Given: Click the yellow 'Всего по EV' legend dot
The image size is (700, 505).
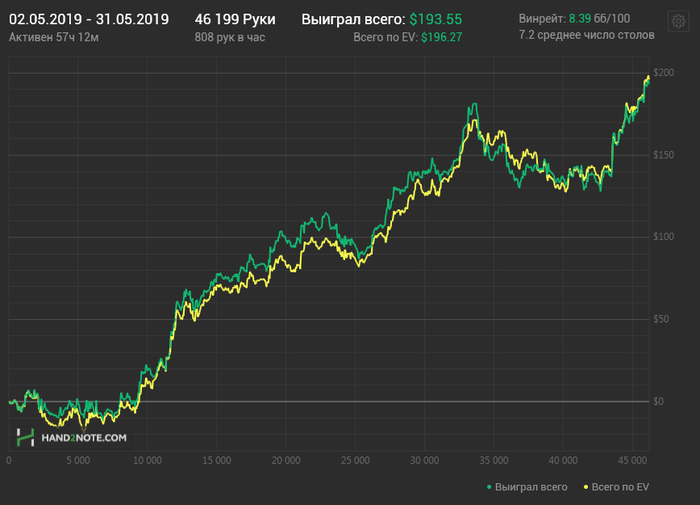Looking at the screenshot, I should [x=586, y=487].
